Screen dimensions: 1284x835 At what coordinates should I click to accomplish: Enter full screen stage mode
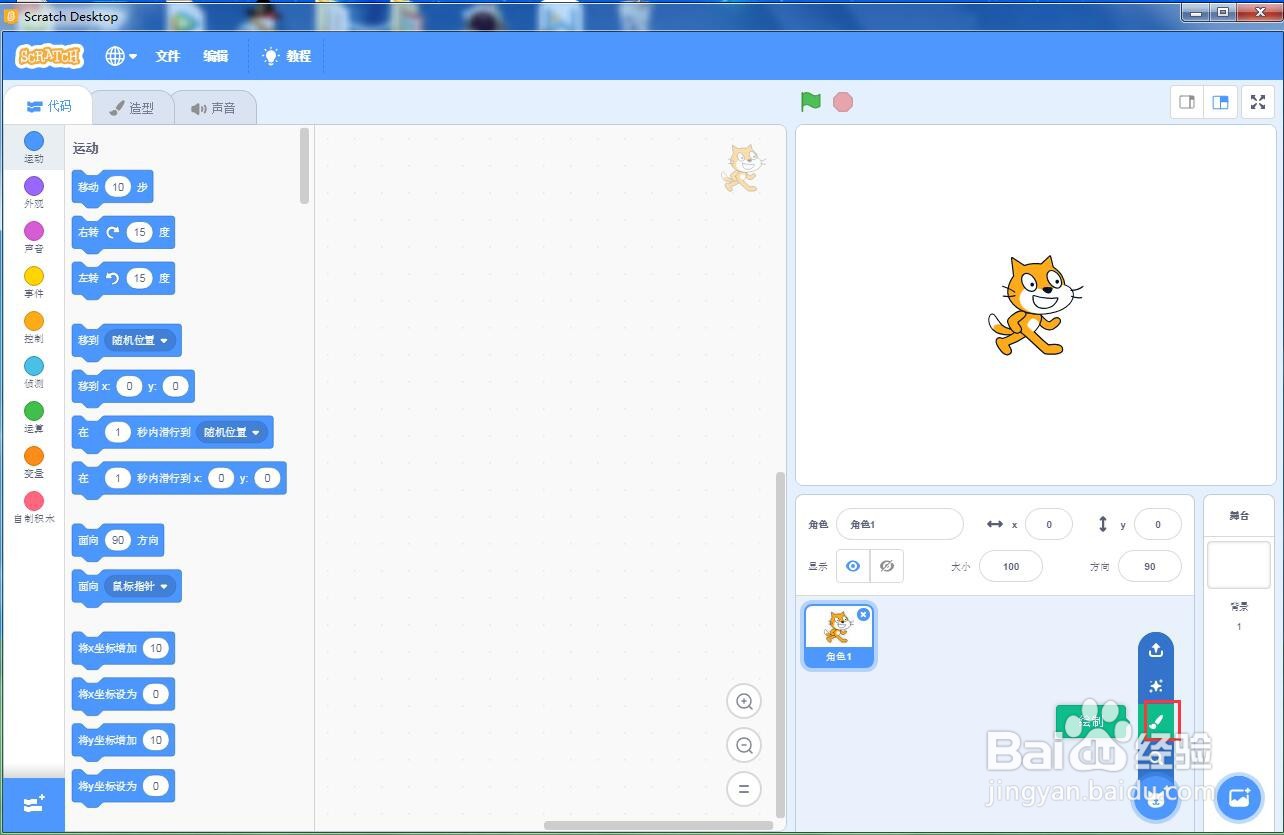pos(1258,102)
